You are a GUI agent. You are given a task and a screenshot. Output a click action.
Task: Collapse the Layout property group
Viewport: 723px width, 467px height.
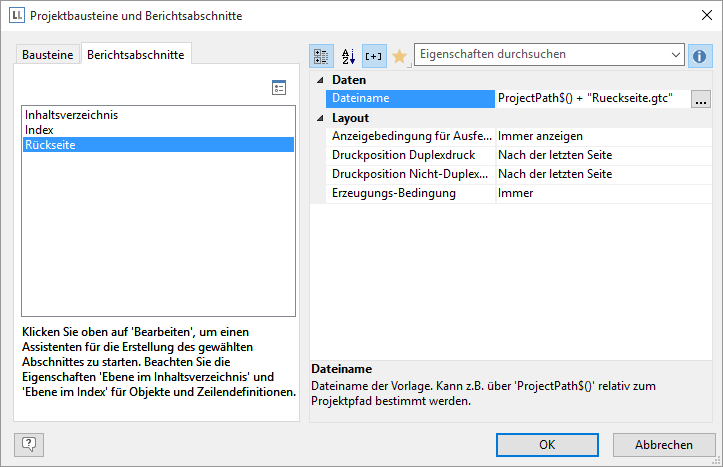click(319, 118)
